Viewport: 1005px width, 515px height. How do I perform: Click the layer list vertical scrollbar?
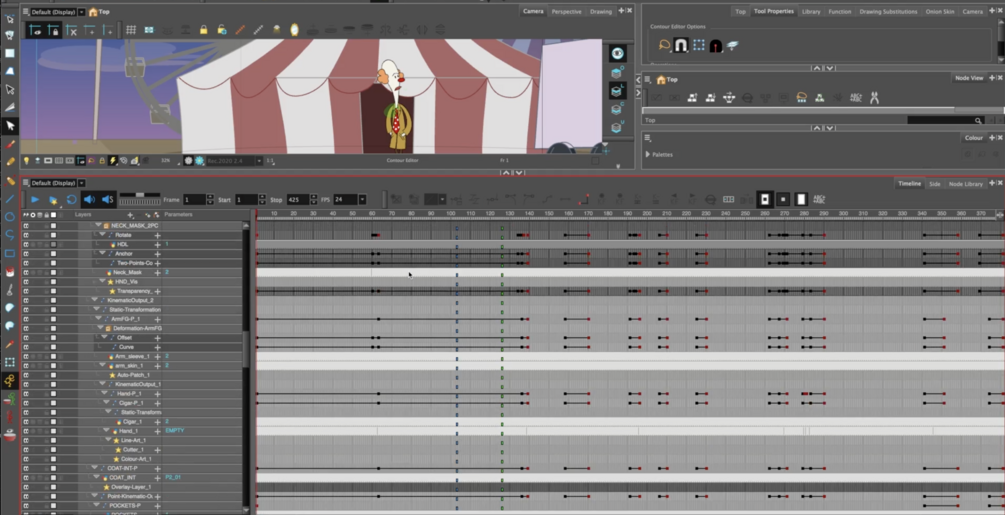point(246,349)
